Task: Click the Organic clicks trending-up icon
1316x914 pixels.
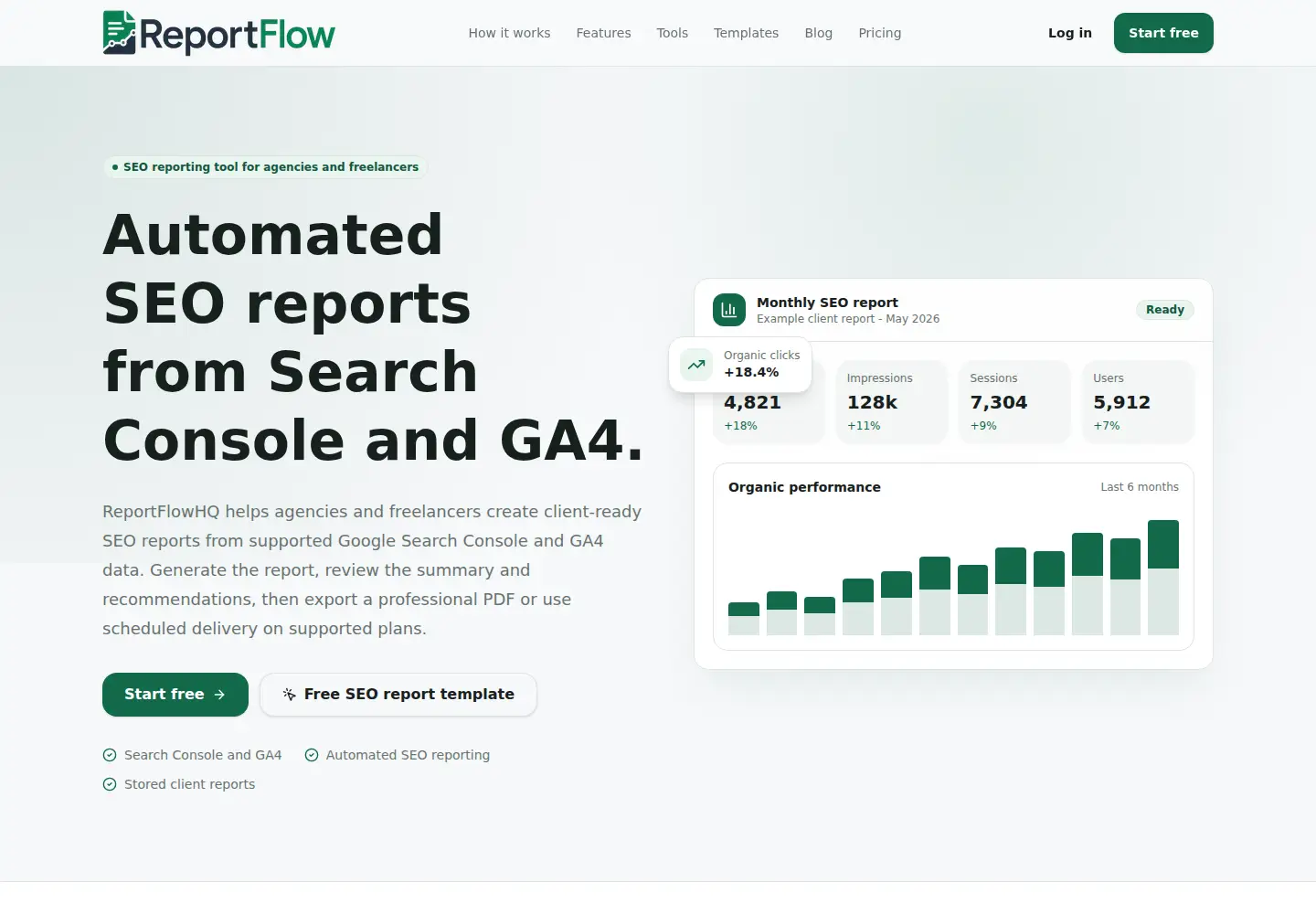Action: [696, 365]
